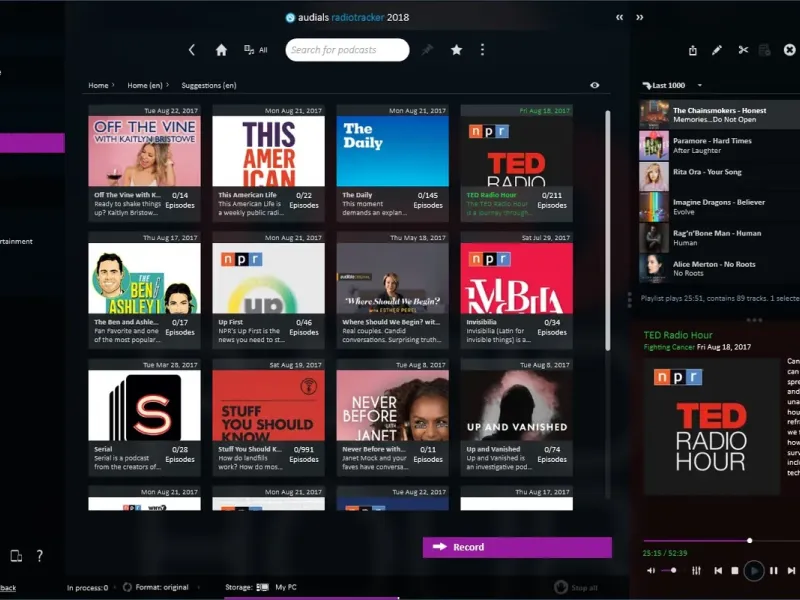
Task: Select Imagine Dragons - Believer track
Action: [719, 207]
